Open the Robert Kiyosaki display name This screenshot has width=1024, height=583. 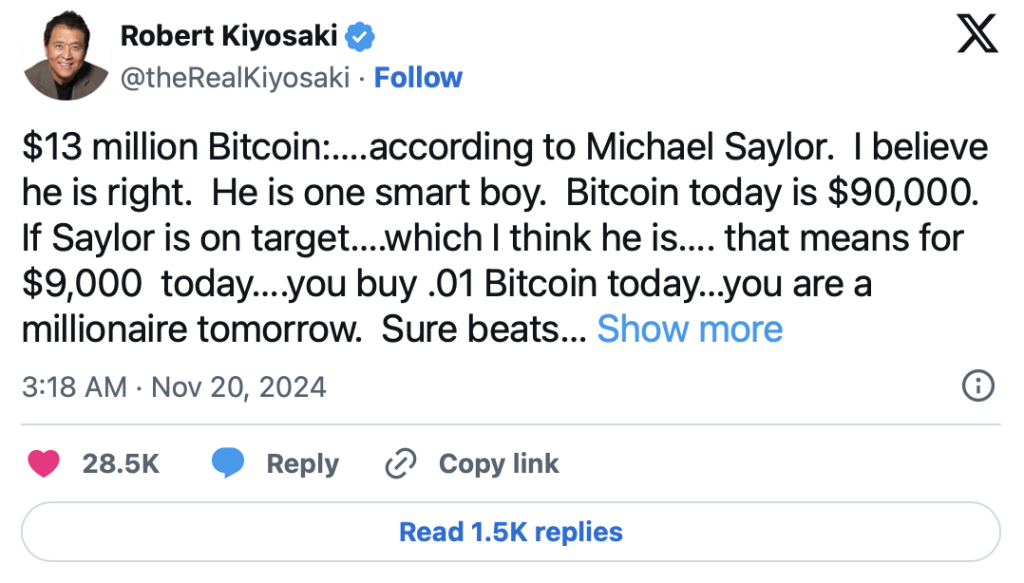tap(230, 37)
